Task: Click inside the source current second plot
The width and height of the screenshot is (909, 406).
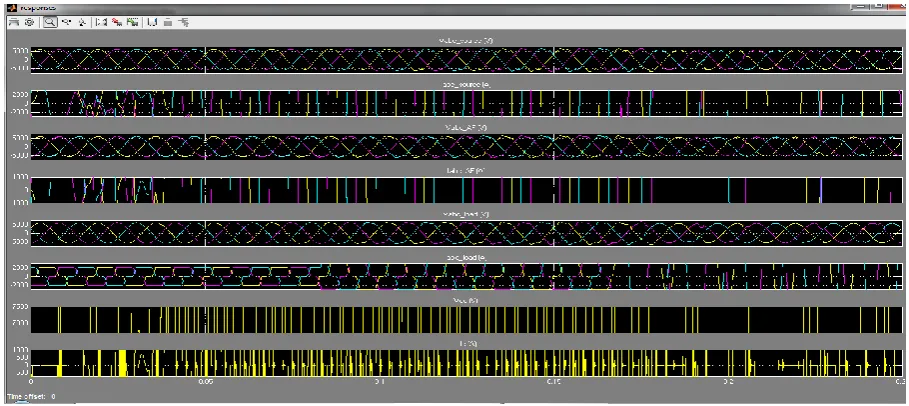Action: pyautogui.click(x=467, y=103)
